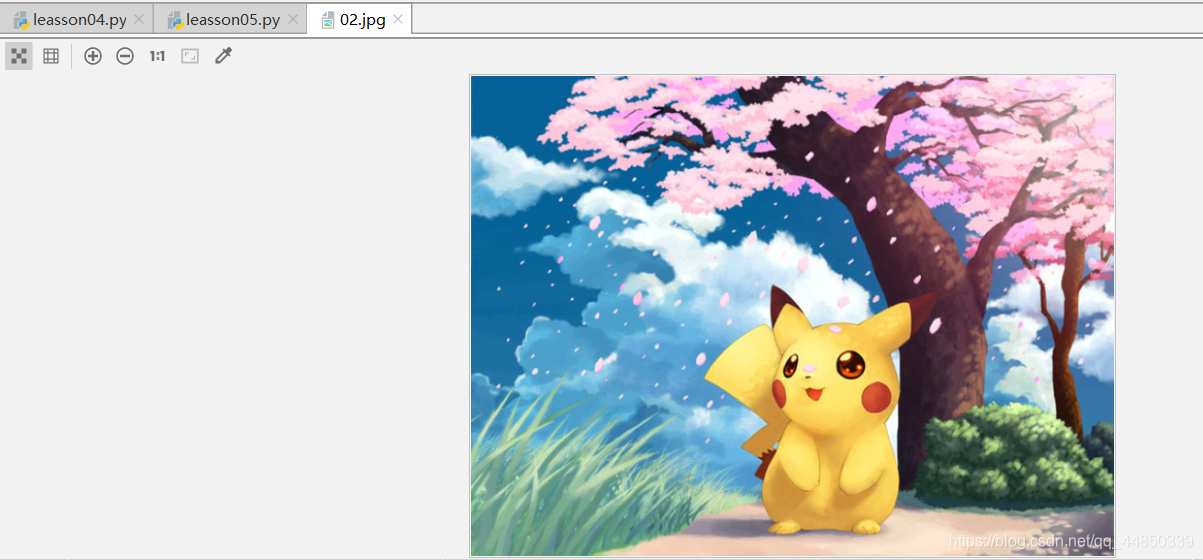Close the leasson05.py tab

coord(291,19)
